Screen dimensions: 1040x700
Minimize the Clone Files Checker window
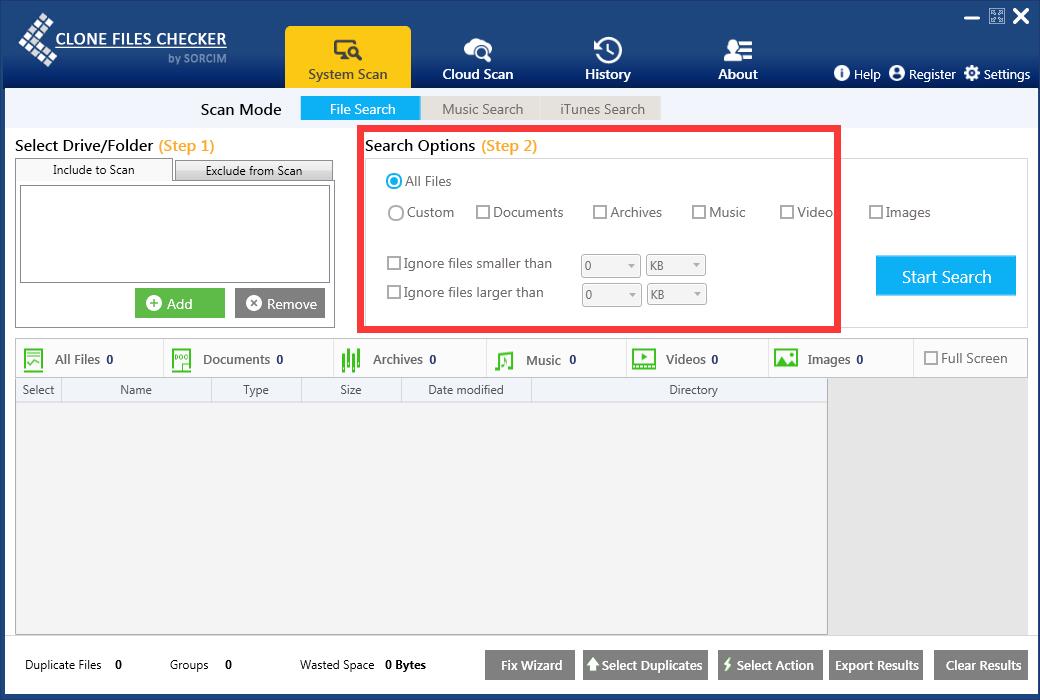972,18
